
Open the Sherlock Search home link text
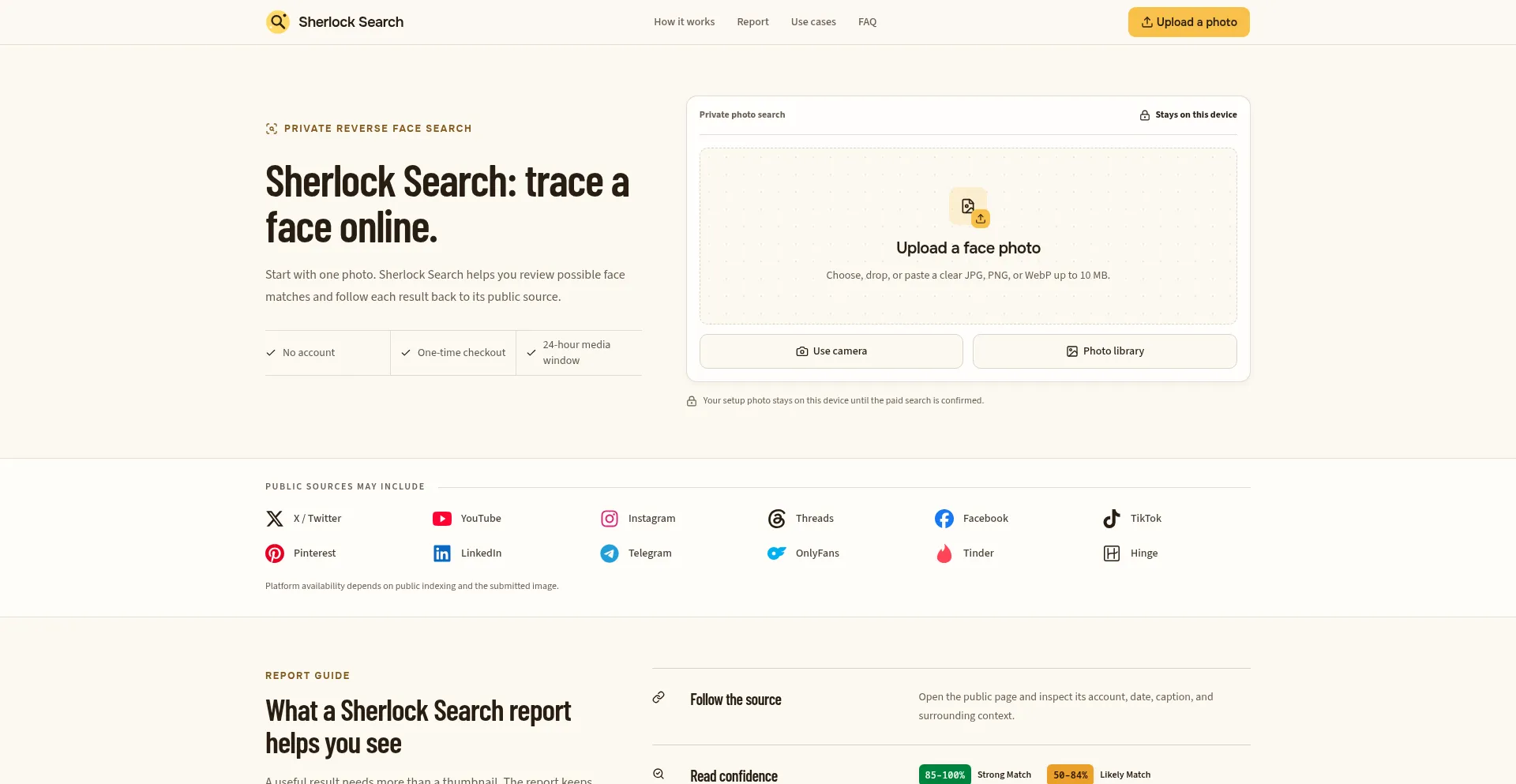[x=351, y=22]
